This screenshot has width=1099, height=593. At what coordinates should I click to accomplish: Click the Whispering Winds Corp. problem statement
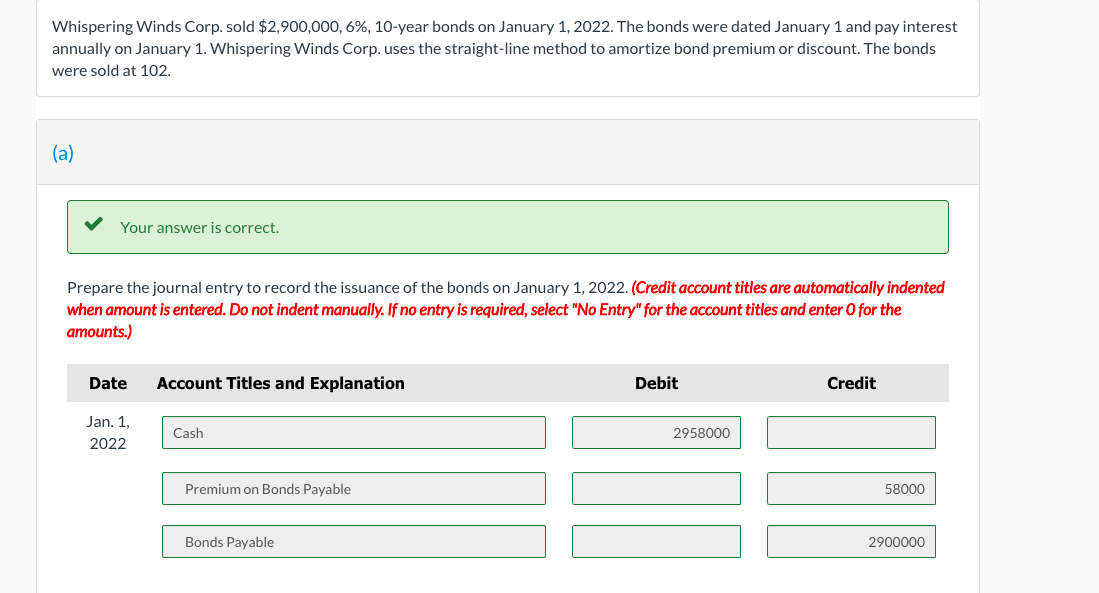pos(505,48)
